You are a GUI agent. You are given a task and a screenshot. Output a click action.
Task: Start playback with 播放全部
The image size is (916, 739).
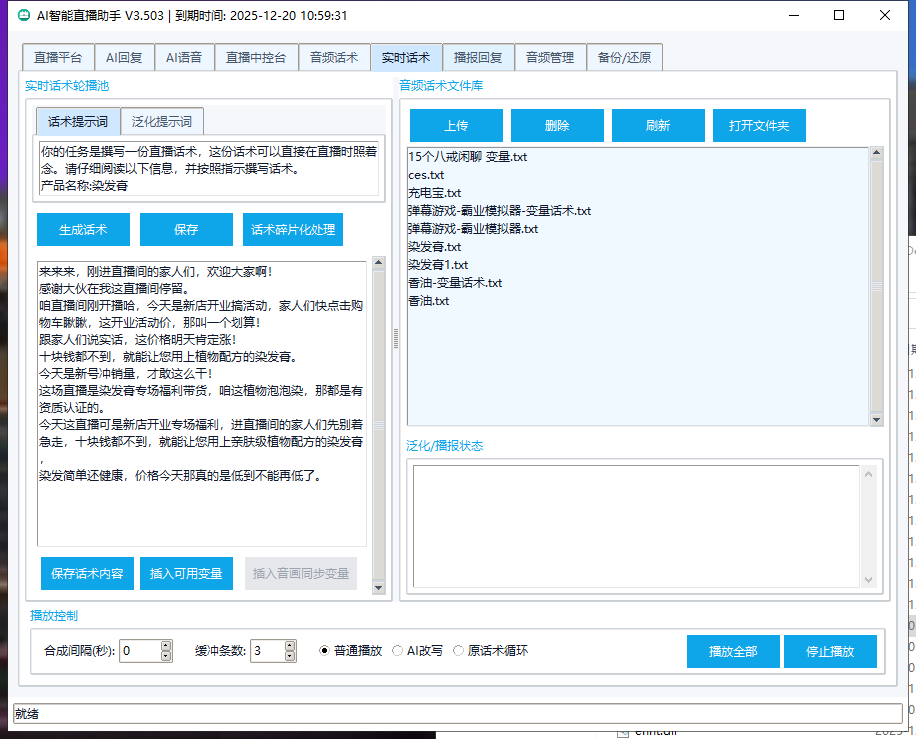pos(733,652)
